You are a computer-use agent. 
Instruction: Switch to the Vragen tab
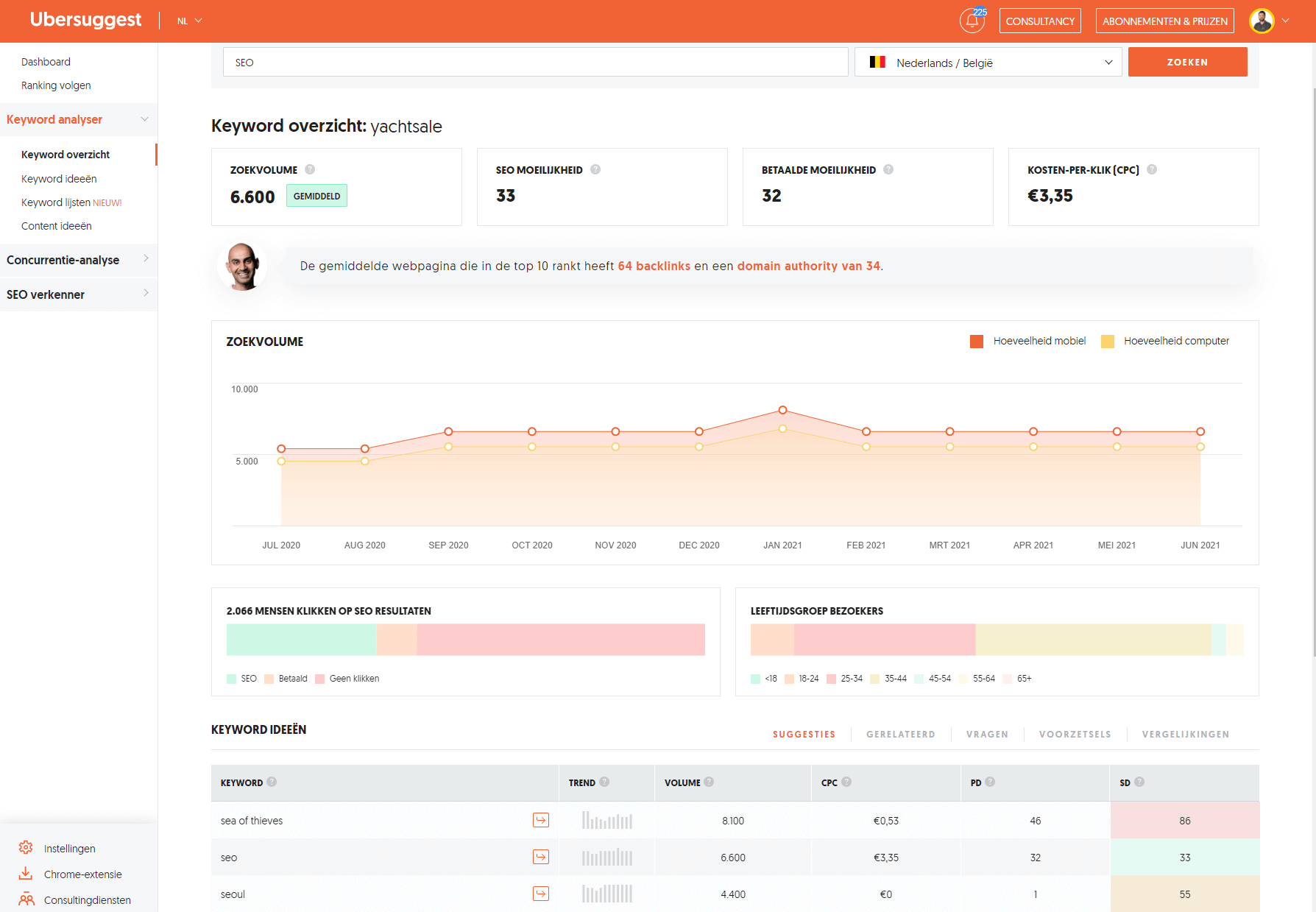coord(987,734)
